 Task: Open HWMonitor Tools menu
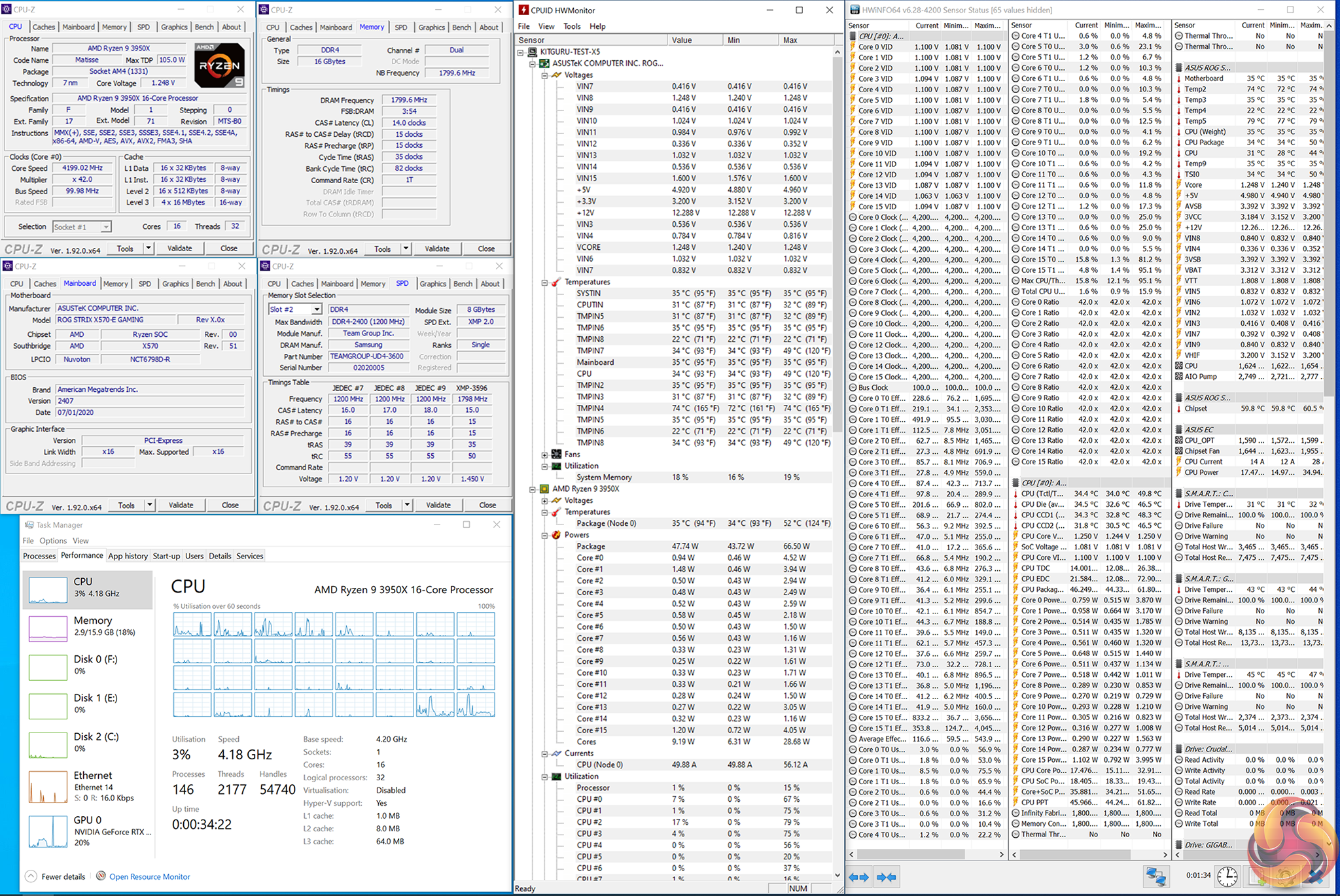pos(572,26)
